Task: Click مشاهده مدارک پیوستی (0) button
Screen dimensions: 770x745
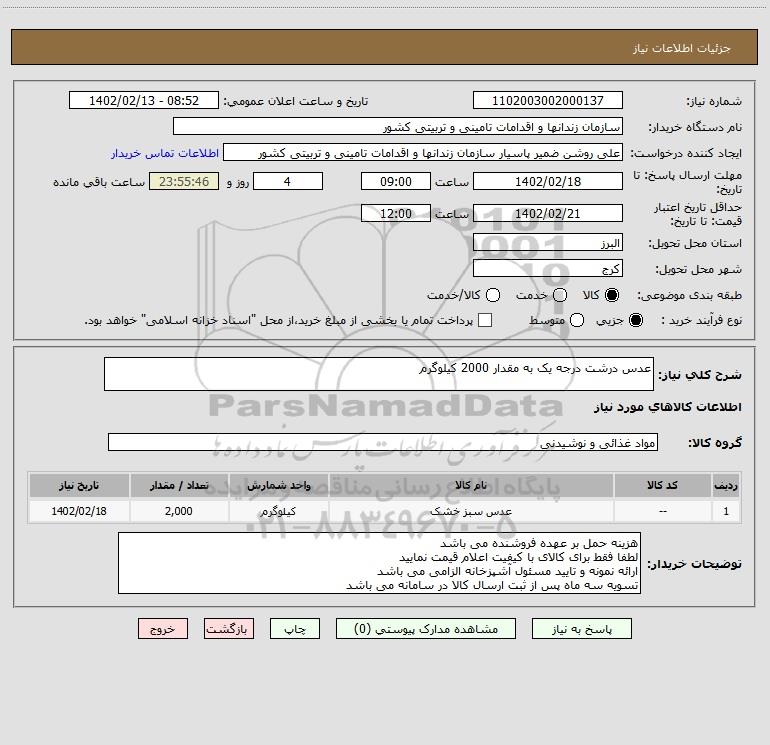Action: pos(426,629)
